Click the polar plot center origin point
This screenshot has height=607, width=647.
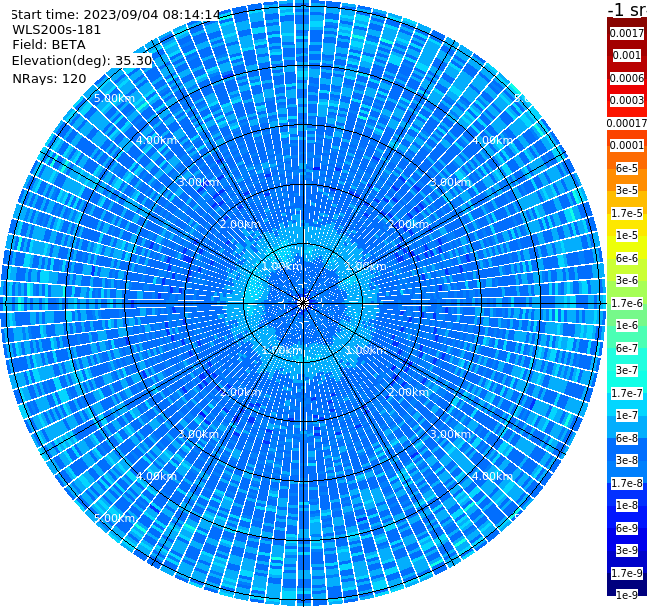pyautogui.click(x=303, y=304)
